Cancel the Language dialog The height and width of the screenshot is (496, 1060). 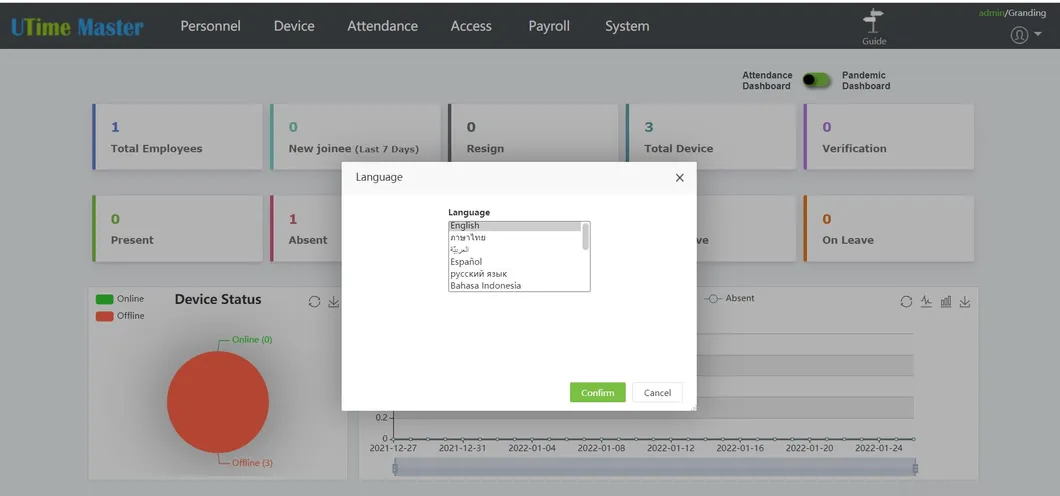click(x=657, y=392)
